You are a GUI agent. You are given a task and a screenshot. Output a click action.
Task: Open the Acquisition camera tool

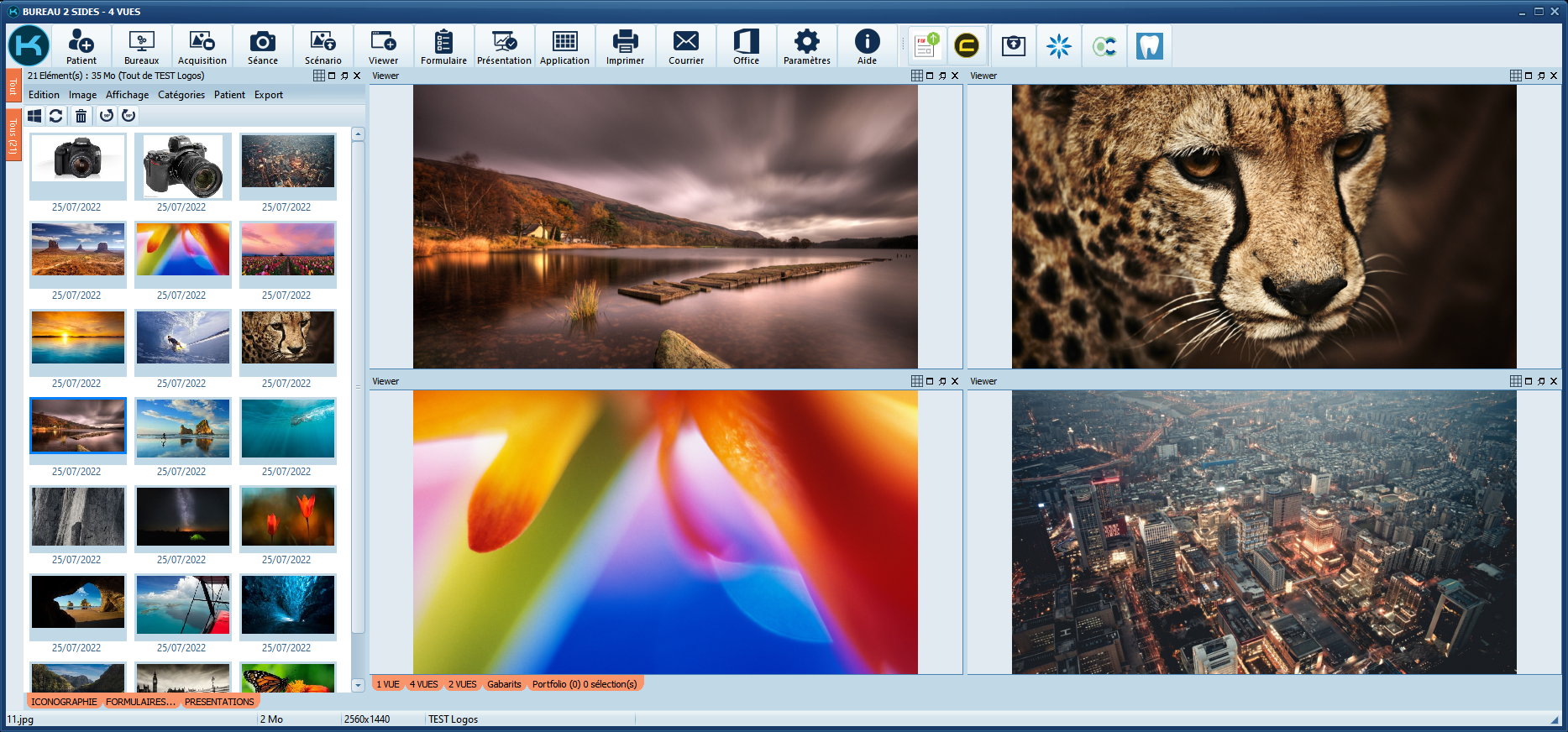point(202,46)
